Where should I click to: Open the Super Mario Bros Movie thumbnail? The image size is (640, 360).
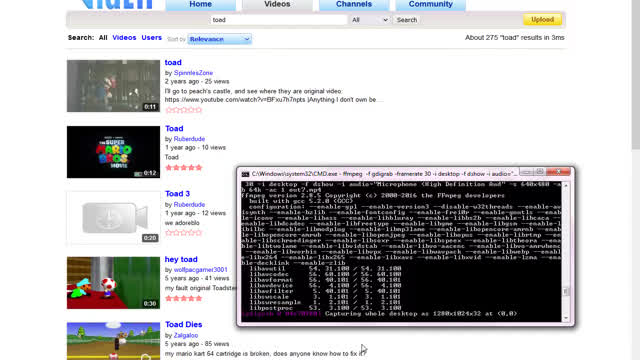[113, 152]
